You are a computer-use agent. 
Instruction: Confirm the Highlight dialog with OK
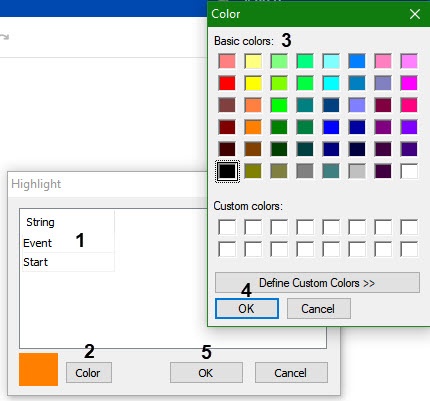206,373
